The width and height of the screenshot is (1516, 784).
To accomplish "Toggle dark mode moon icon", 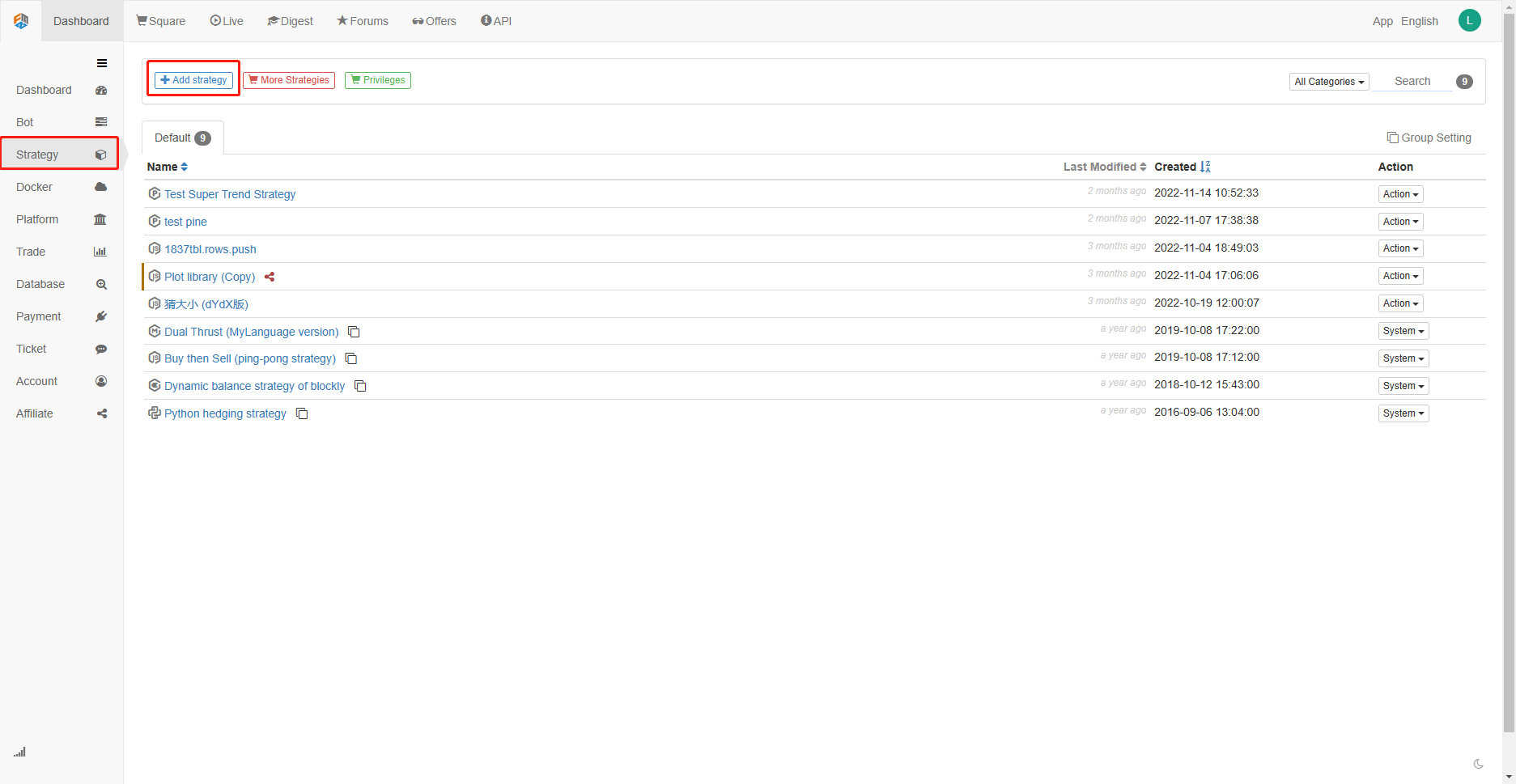I will pyautogui.click(x=1478, y=764).
